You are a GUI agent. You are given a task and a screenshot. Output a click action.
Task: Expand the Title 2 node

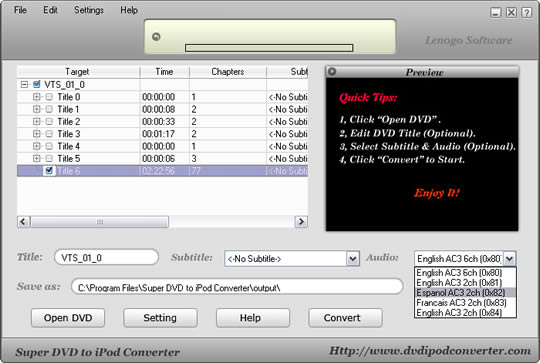coord(37,122)
